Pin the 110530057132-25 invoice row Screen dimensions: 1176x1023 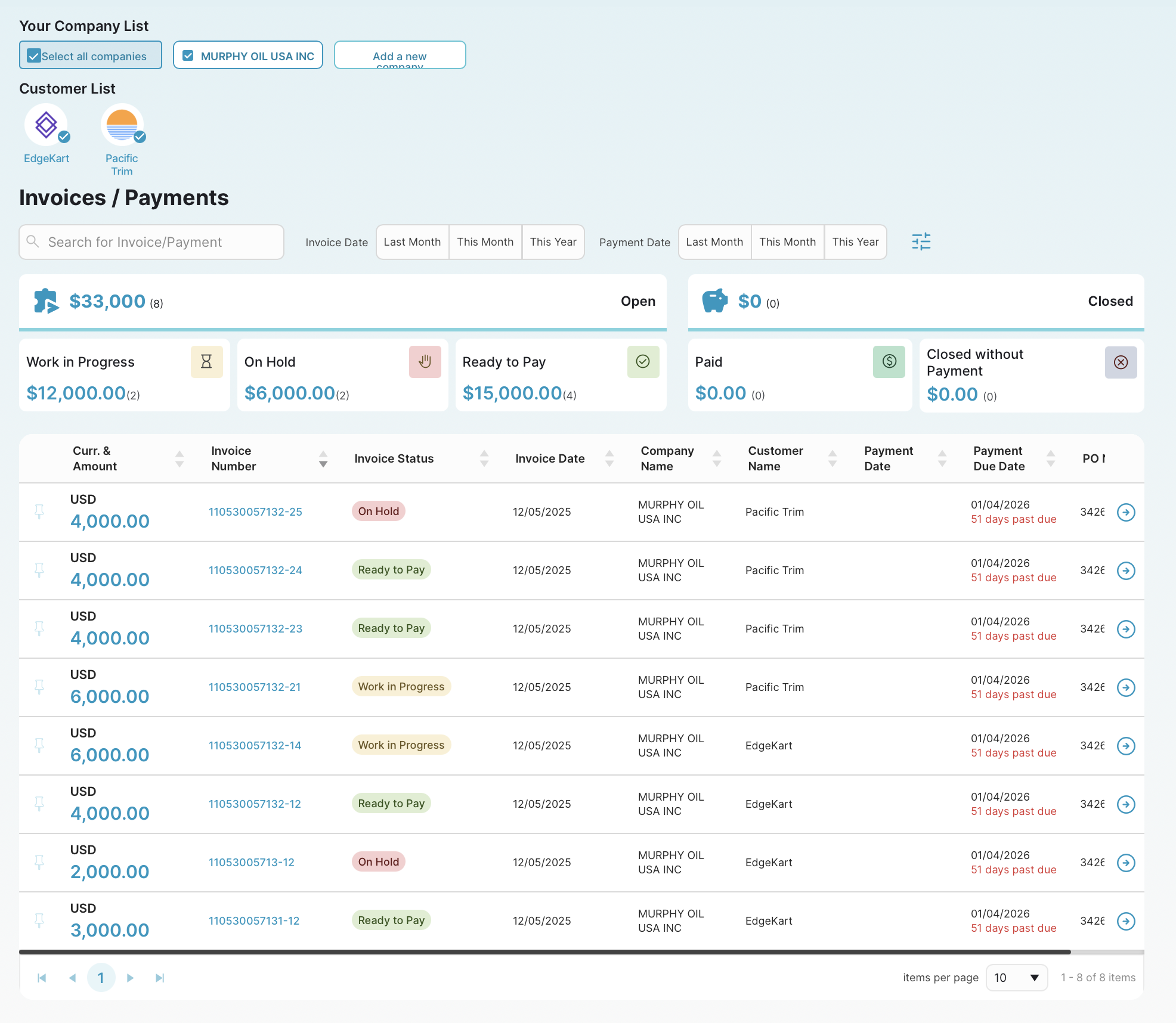pyautogui.click(x=39, y=511)
